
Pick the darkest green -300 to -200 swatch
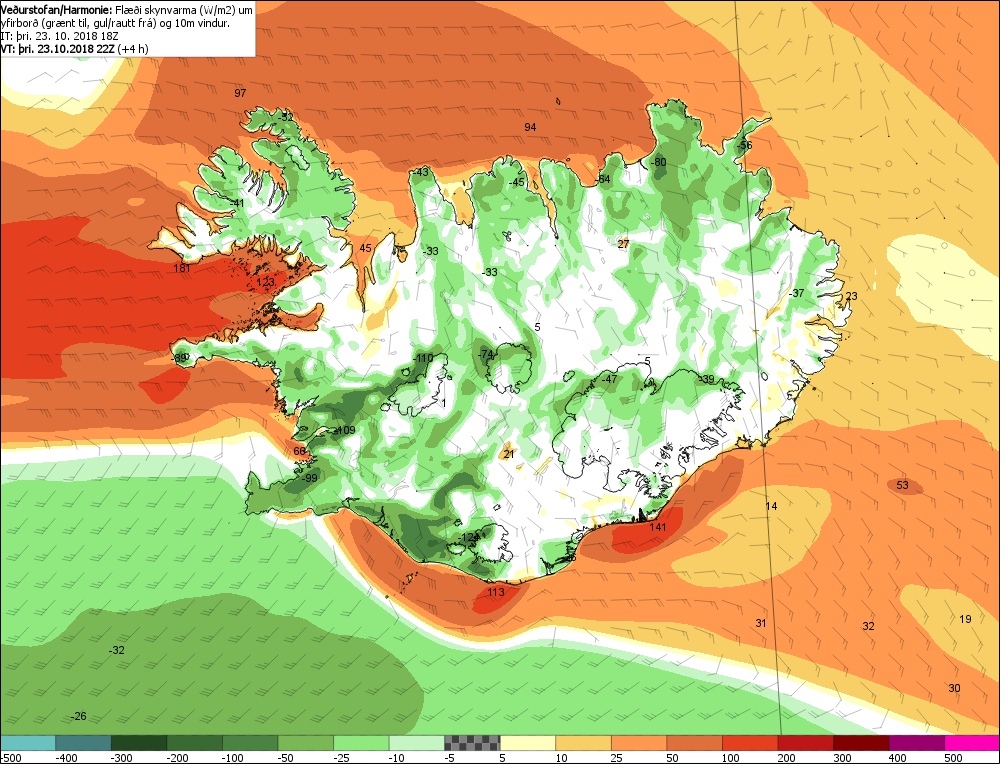click(138, 743)
